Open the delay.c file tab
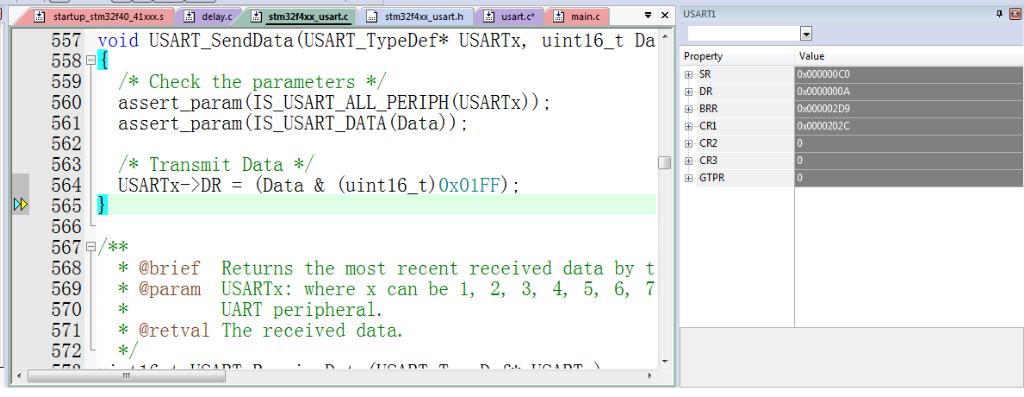This screenshot has width=1024, height=397. click(209, 16)
